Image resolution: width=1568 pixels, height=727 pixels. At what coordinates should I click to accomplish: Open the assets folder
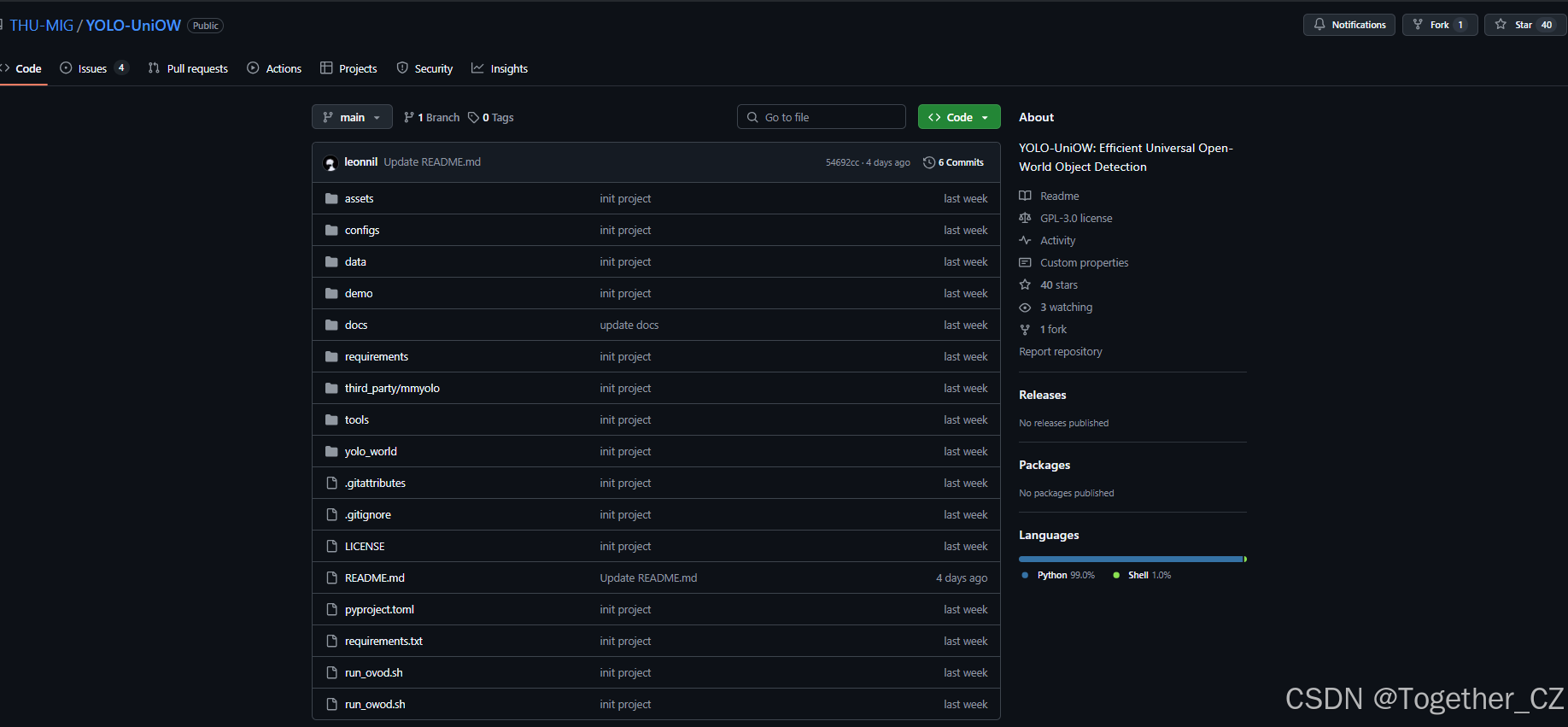tap(359, 198)
